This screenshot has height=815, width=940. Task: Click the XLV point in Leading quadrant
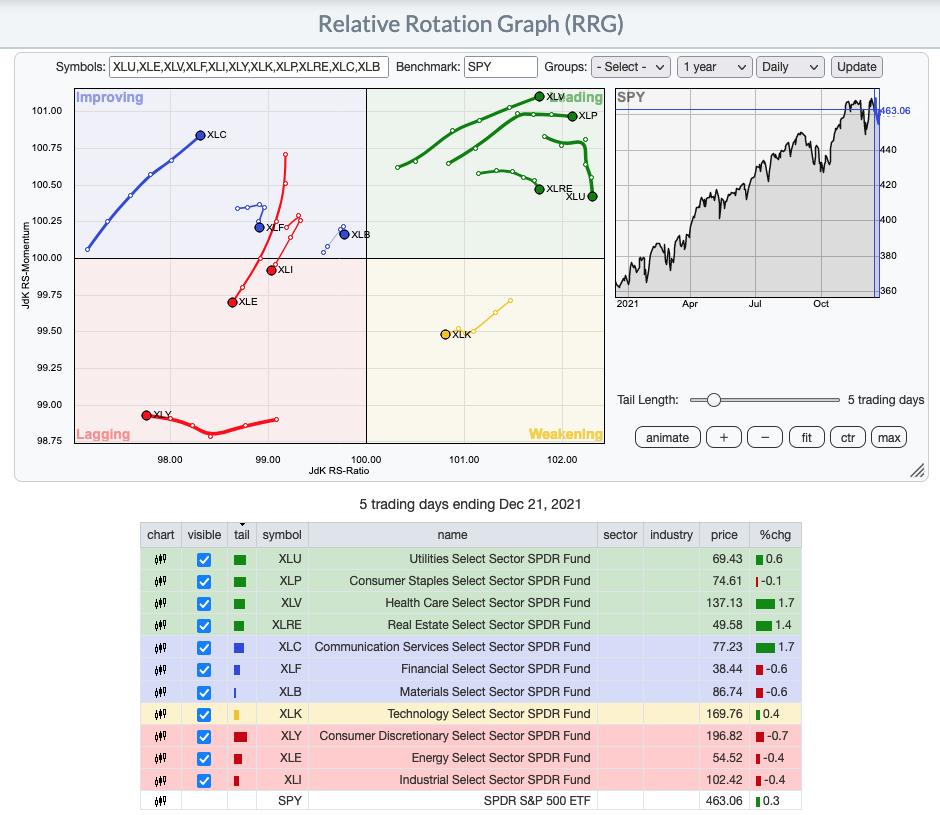(539, 97)
